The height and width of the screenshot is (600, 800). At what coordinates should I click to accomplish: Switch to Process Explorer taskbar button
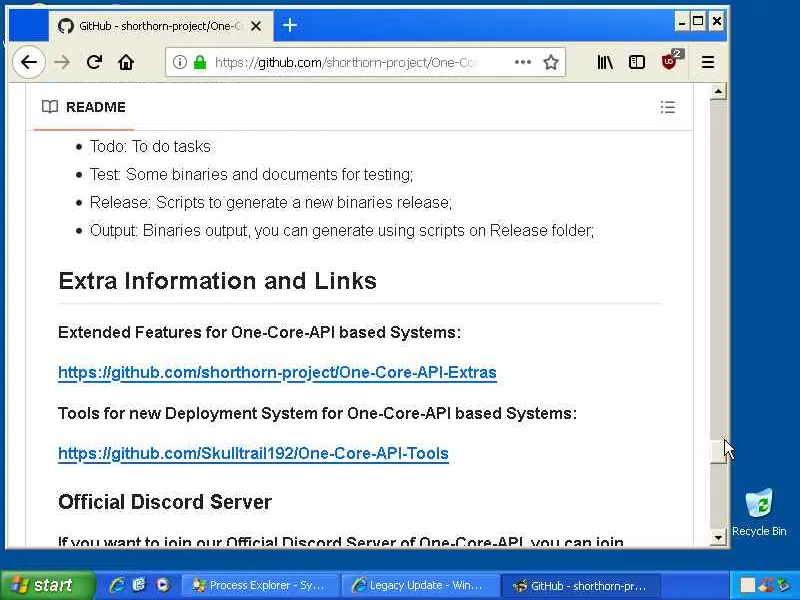tap(259, 585)
